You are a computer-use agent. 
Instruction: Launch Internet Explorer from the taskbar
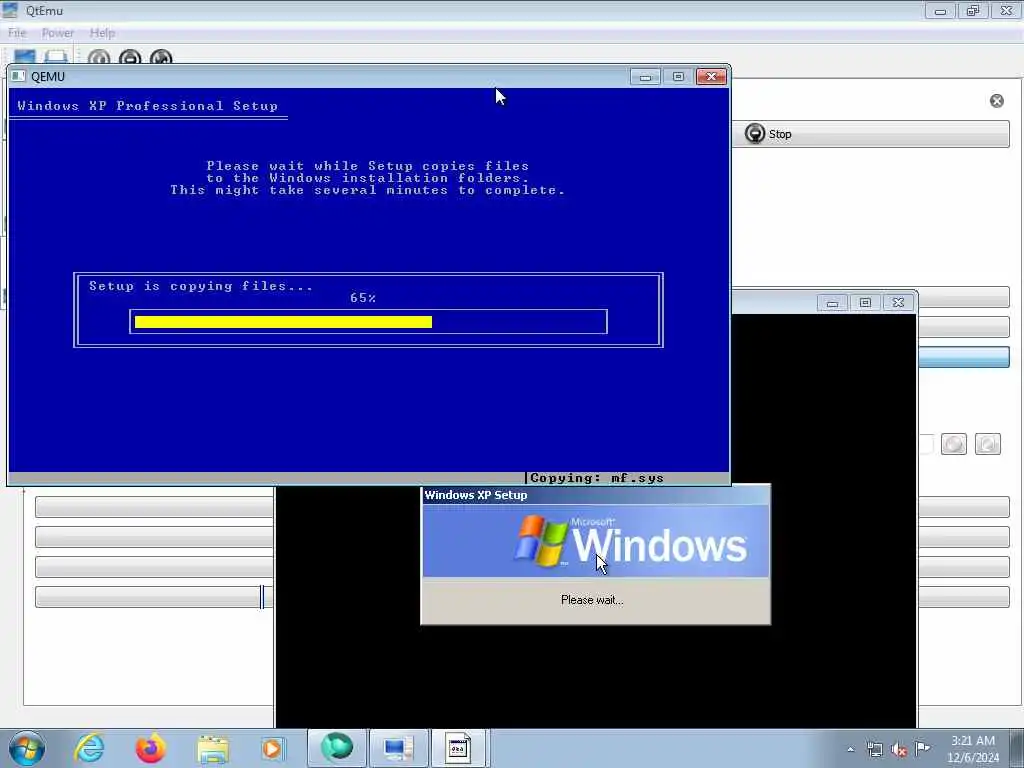coord(89,748)
